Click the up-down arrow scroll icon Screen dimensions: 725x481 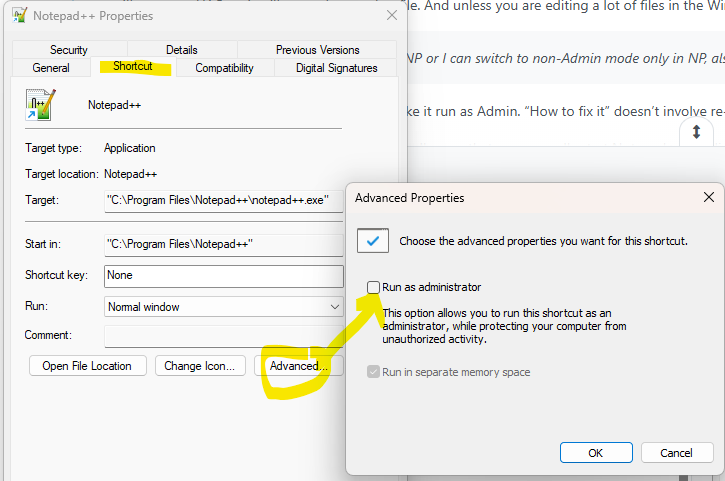[x=696, y=133]
